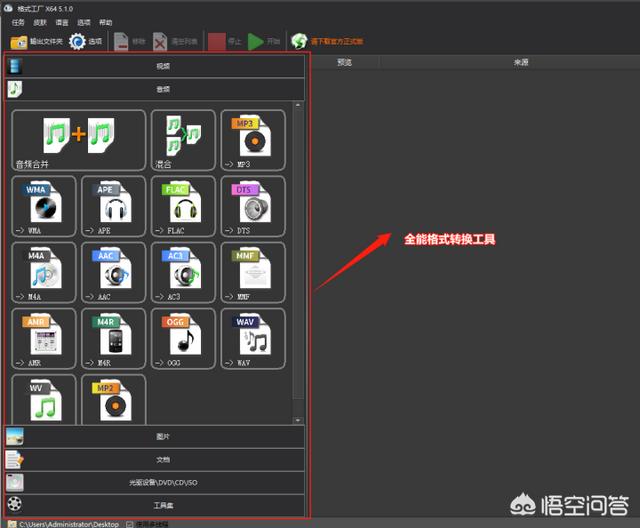The height and width of the screenshot is (528, 640).
Task: Choose the convert to WAV icon
Action: (252, 340)
